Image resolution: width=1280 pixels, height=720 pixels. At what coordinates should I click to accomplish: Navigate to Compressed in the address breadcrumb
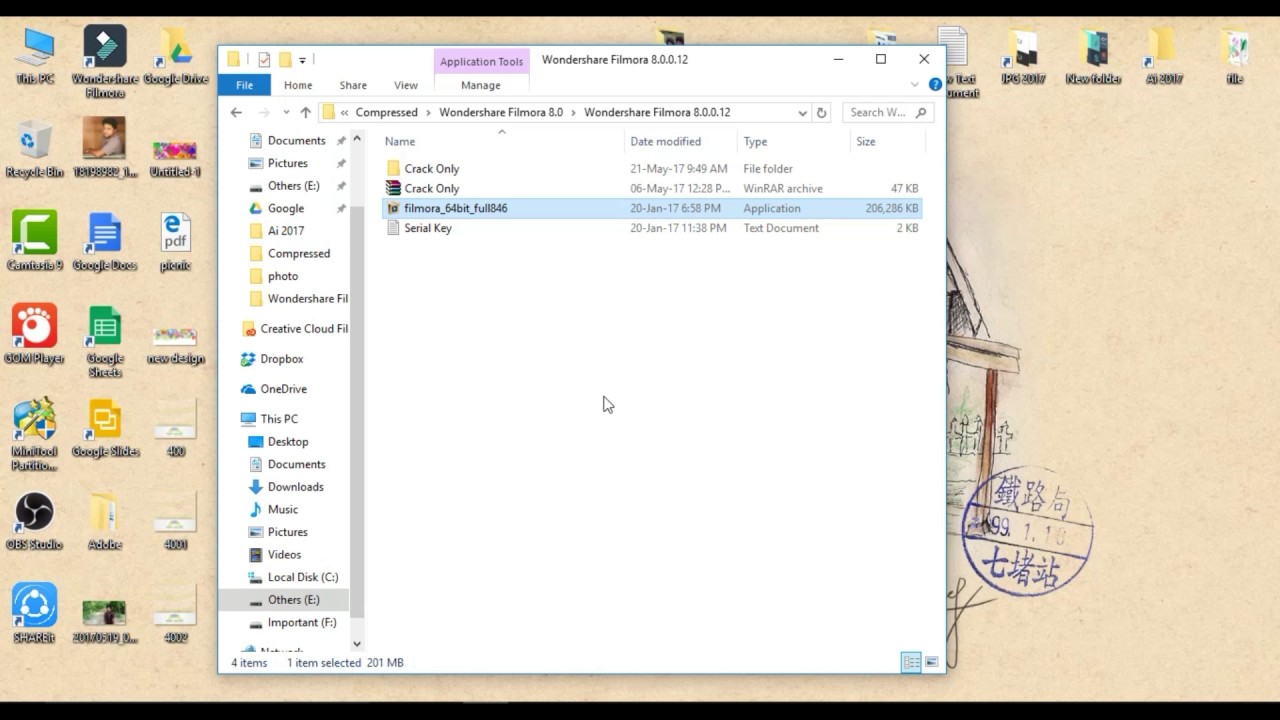click(x=386, y=113)
